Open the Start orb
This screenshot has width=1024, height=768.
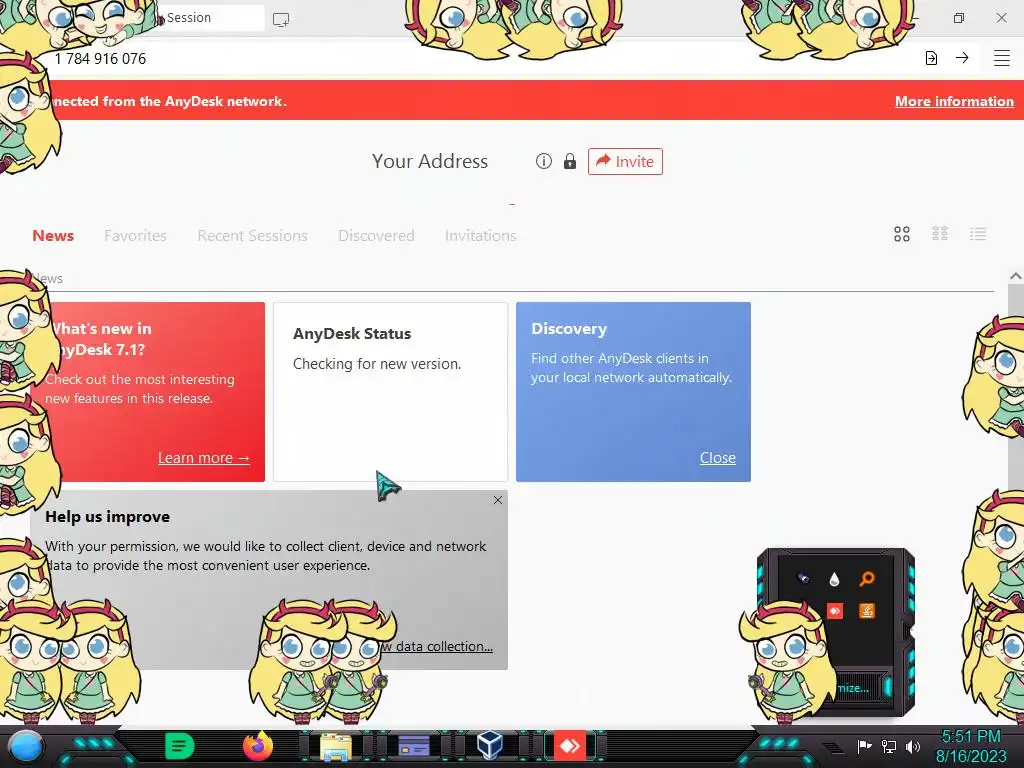[26, 747]
